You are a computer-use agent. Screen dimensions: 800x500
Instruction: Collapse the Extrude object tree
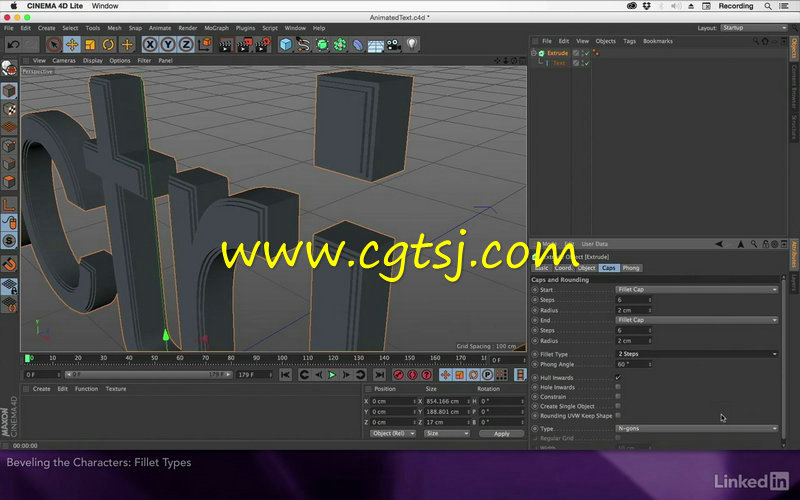click(x=534, y=53)
